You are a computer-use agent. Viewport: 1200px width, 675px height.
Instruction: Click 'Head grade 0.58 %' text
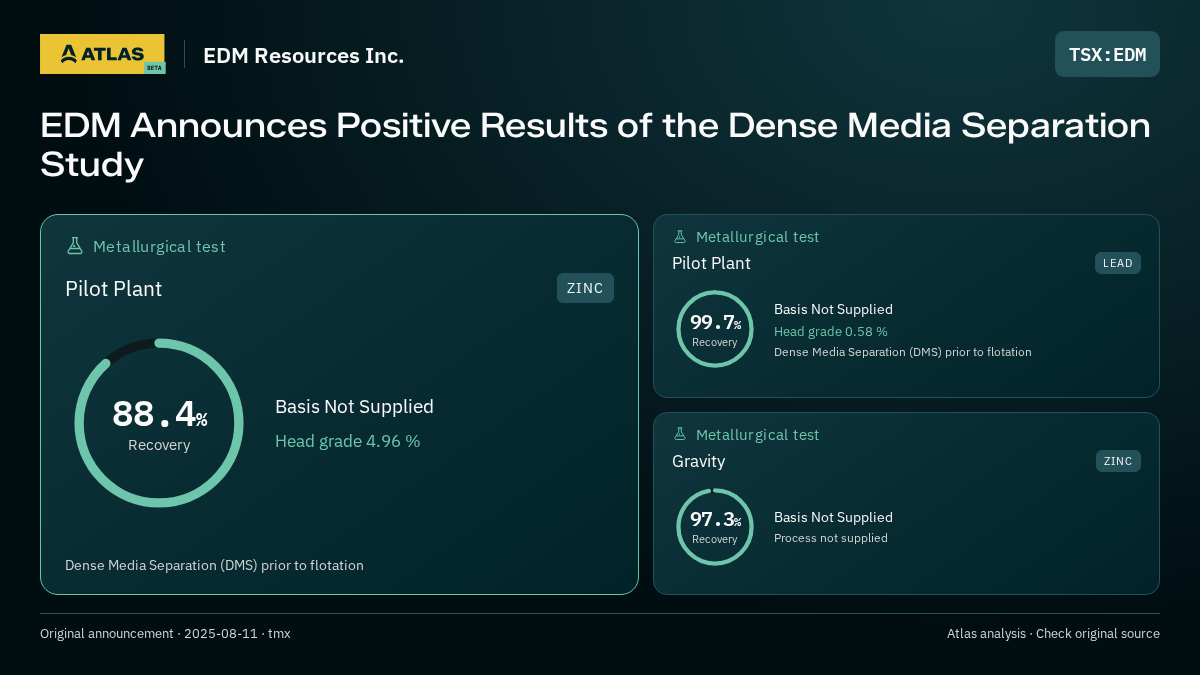[x=831, y=331]
